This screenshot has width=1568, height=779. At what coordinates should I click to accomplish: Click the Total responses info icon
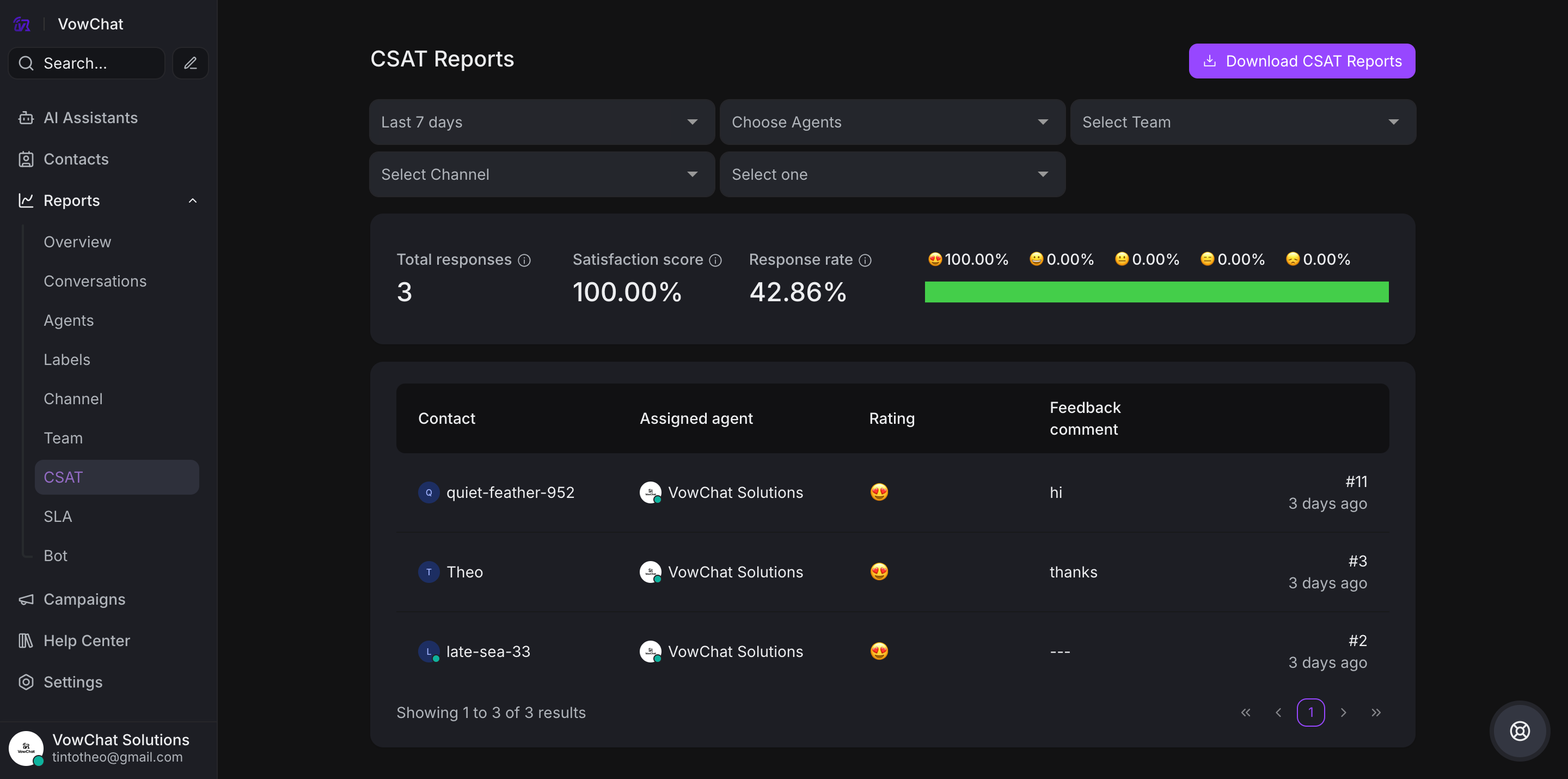pos(524,261)
